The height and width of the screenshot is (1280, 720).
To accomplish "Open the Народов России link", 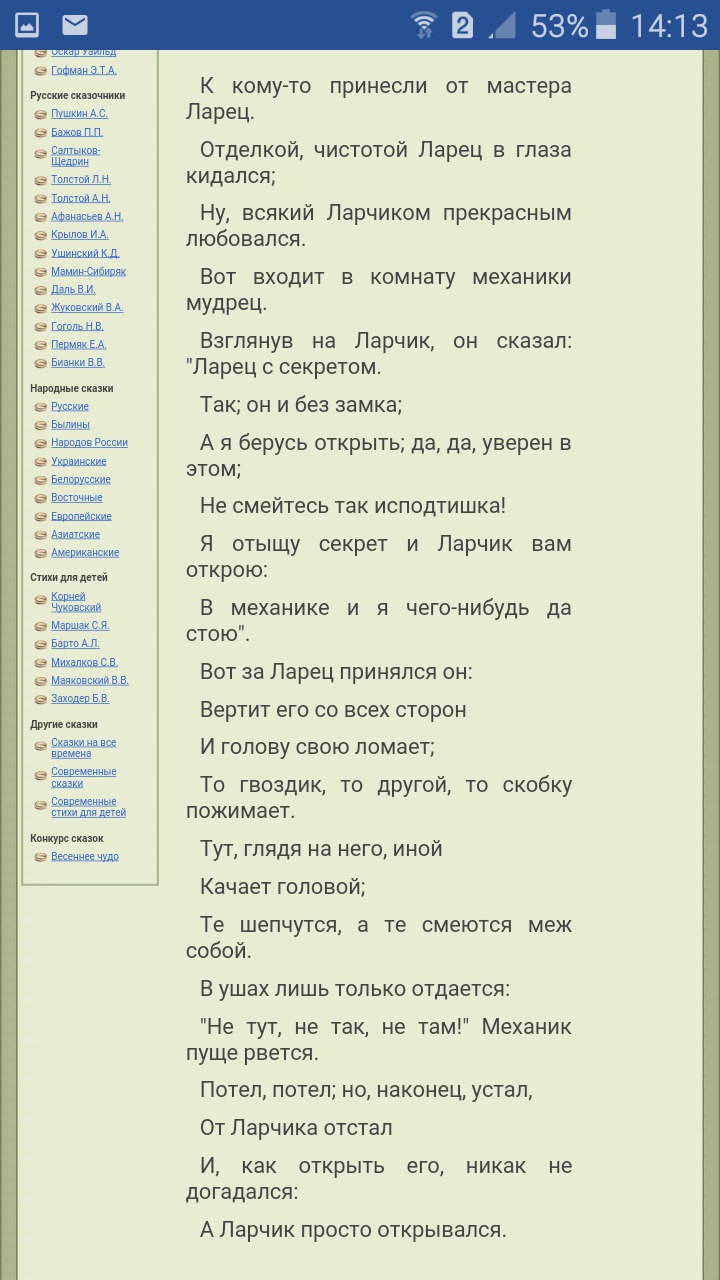I will click(x=89, y=442).
